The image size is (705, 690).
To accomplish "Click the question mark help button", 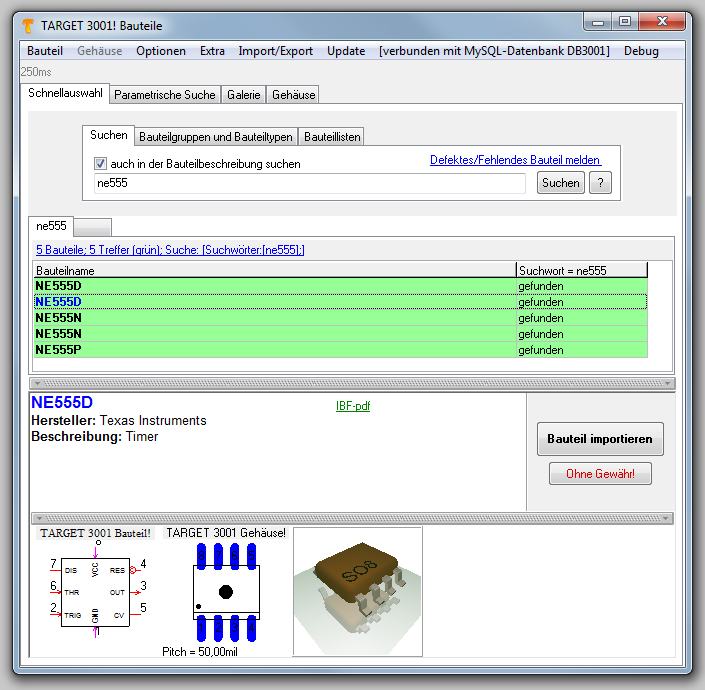I will pyautogui.click(x=600, y=183).
